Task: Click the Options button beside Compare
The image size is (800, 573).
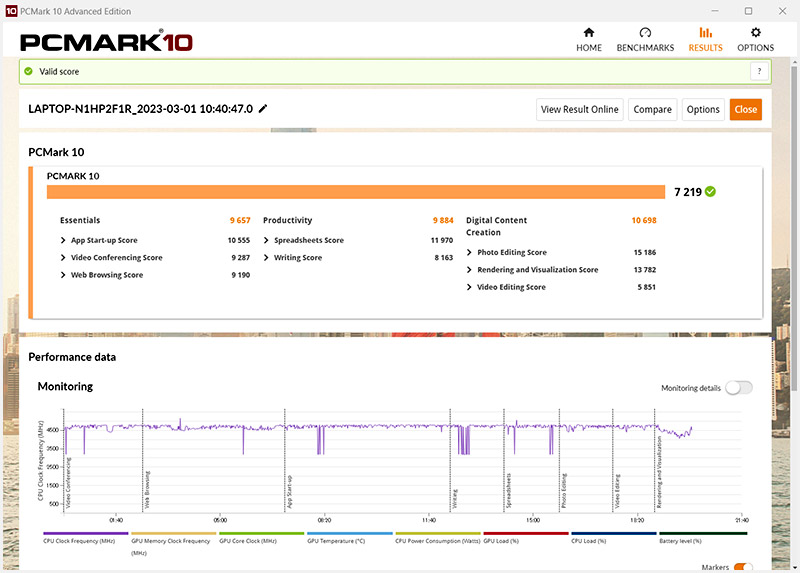Action: (x=703, y=110)
